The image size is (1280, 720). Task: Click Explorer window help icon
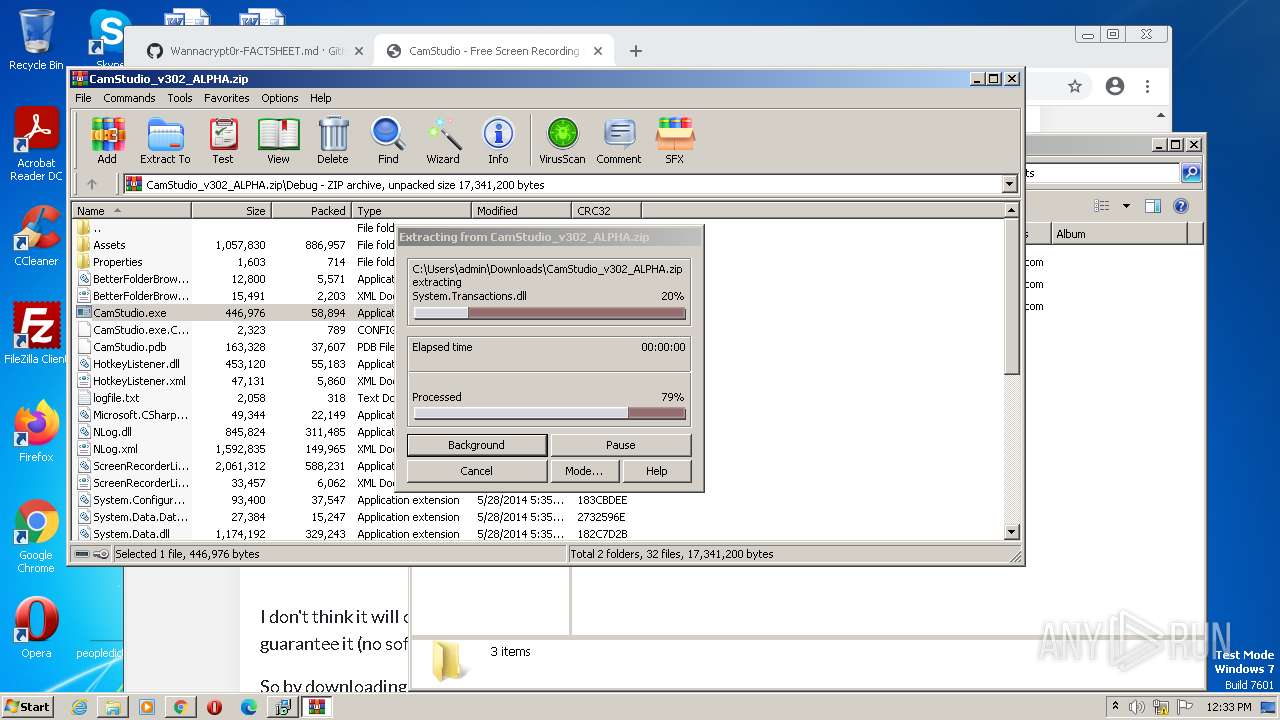1180,206
